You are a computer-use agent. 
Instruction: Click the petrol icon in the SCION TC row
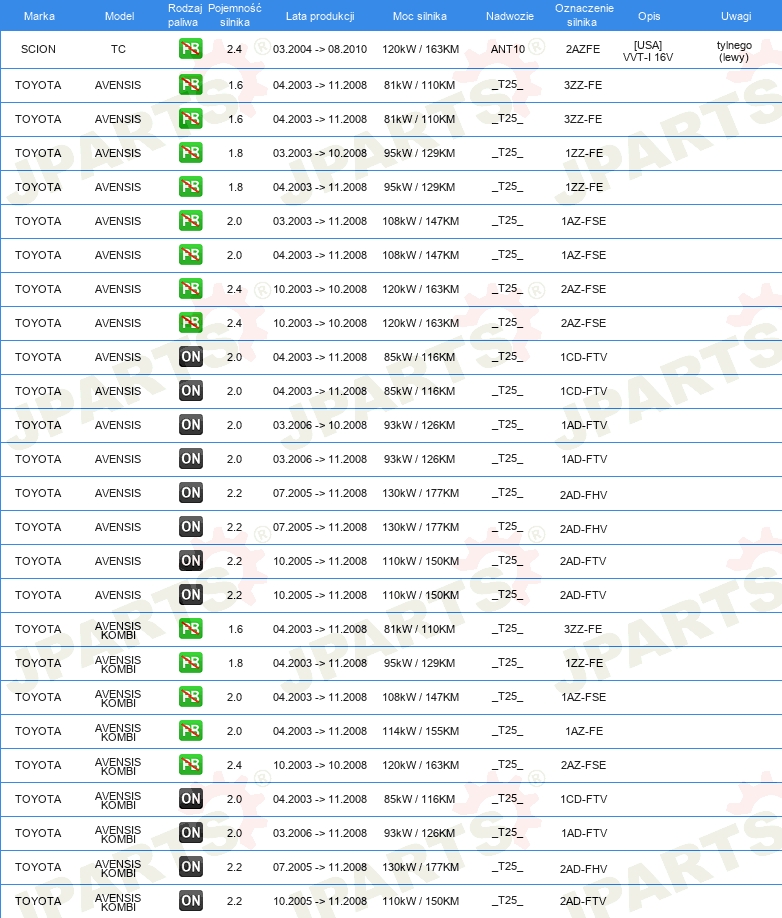191,49
